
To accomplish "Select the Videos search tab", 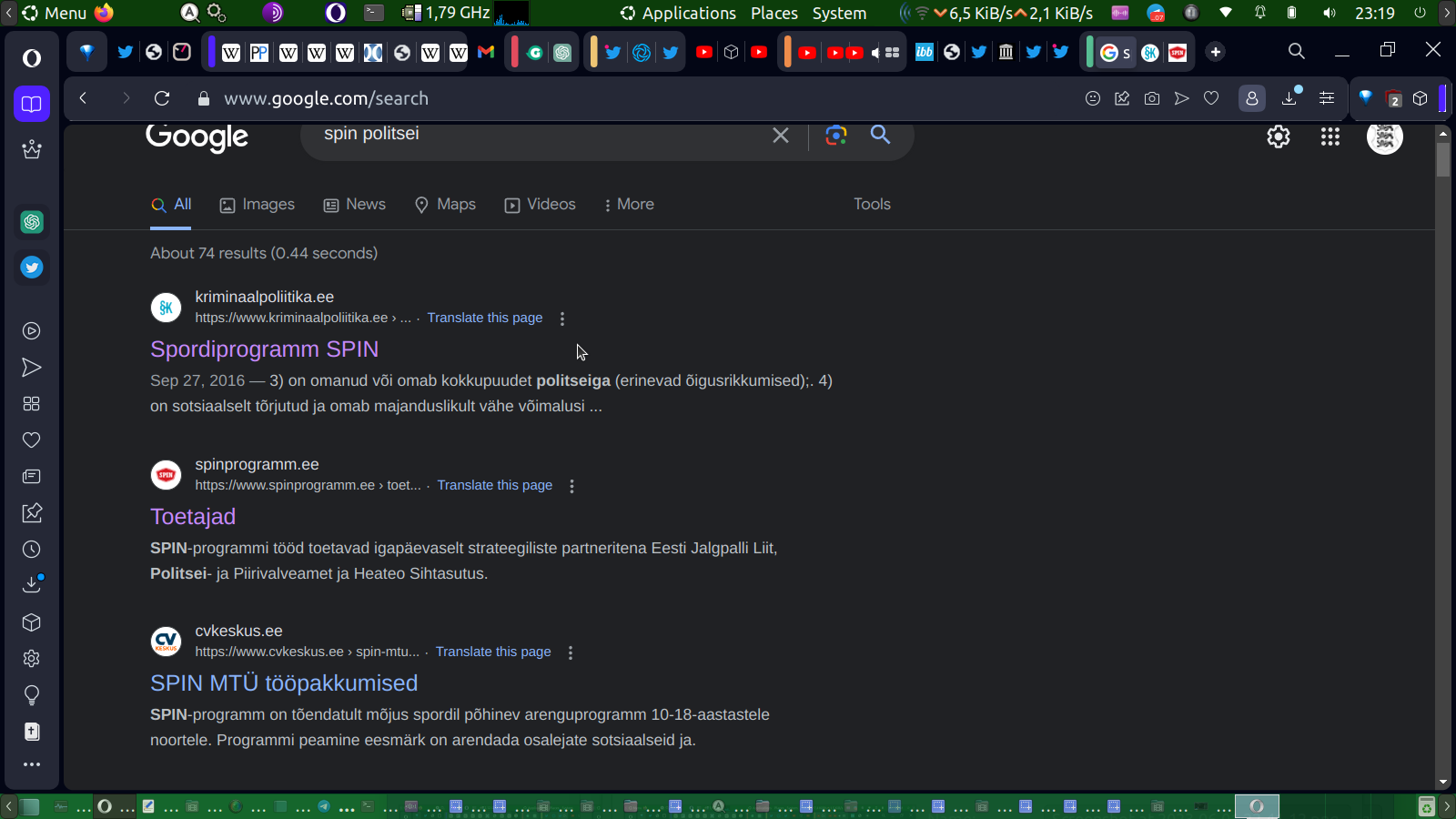I will pyautogui.click(x=541, y=205).
